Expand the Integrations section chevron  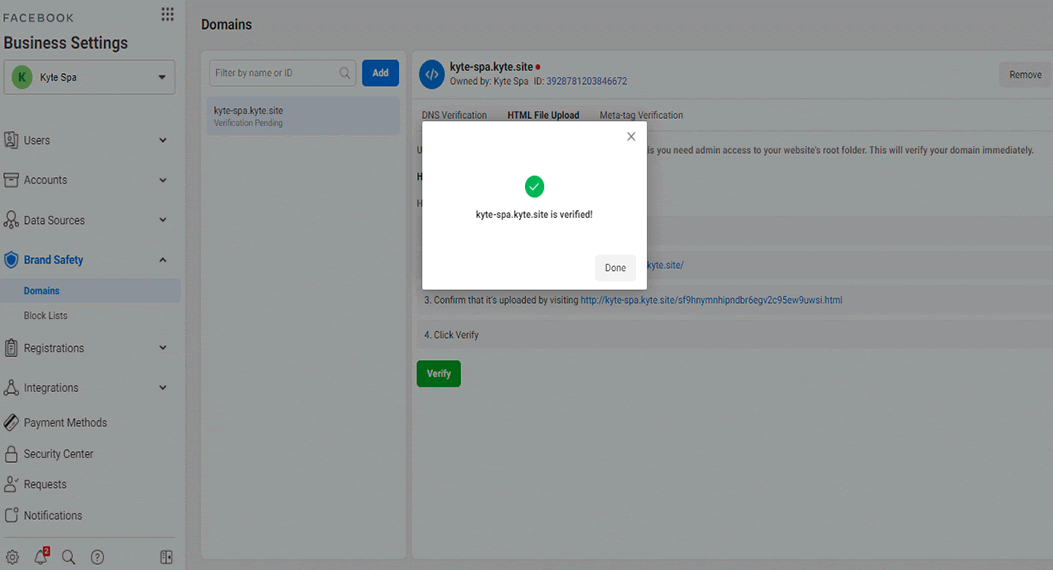click(x=163, y=387)
